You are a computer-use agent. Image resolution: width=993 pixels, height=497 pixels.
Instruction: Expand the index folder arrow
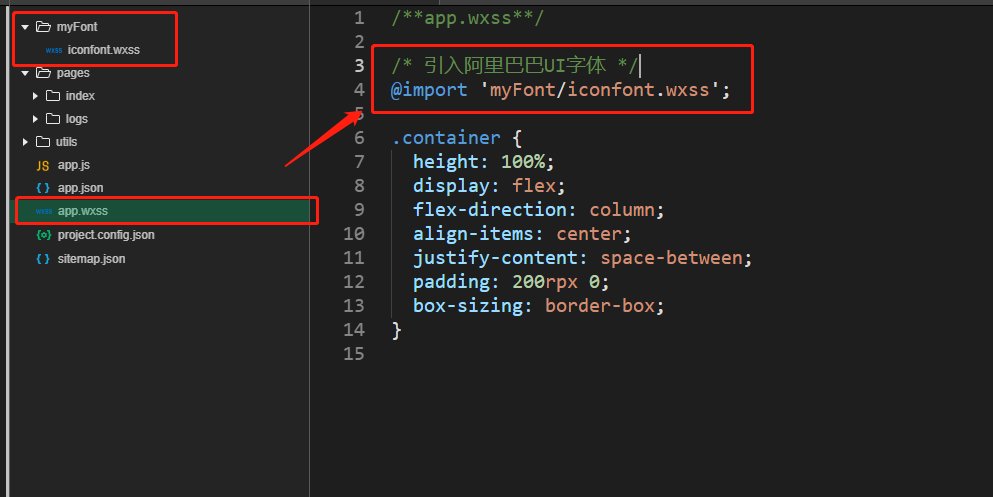click(35, 96)
